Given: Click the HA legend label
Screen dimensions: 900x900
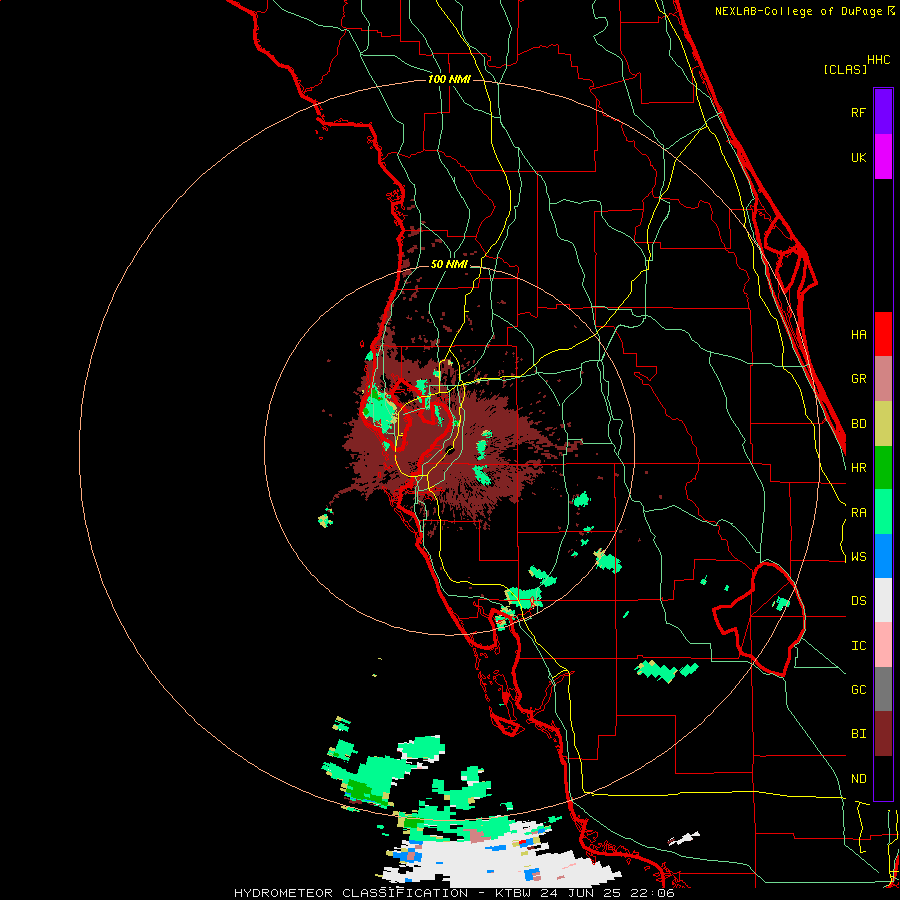Looking at the screenshot, I should 858,335.
